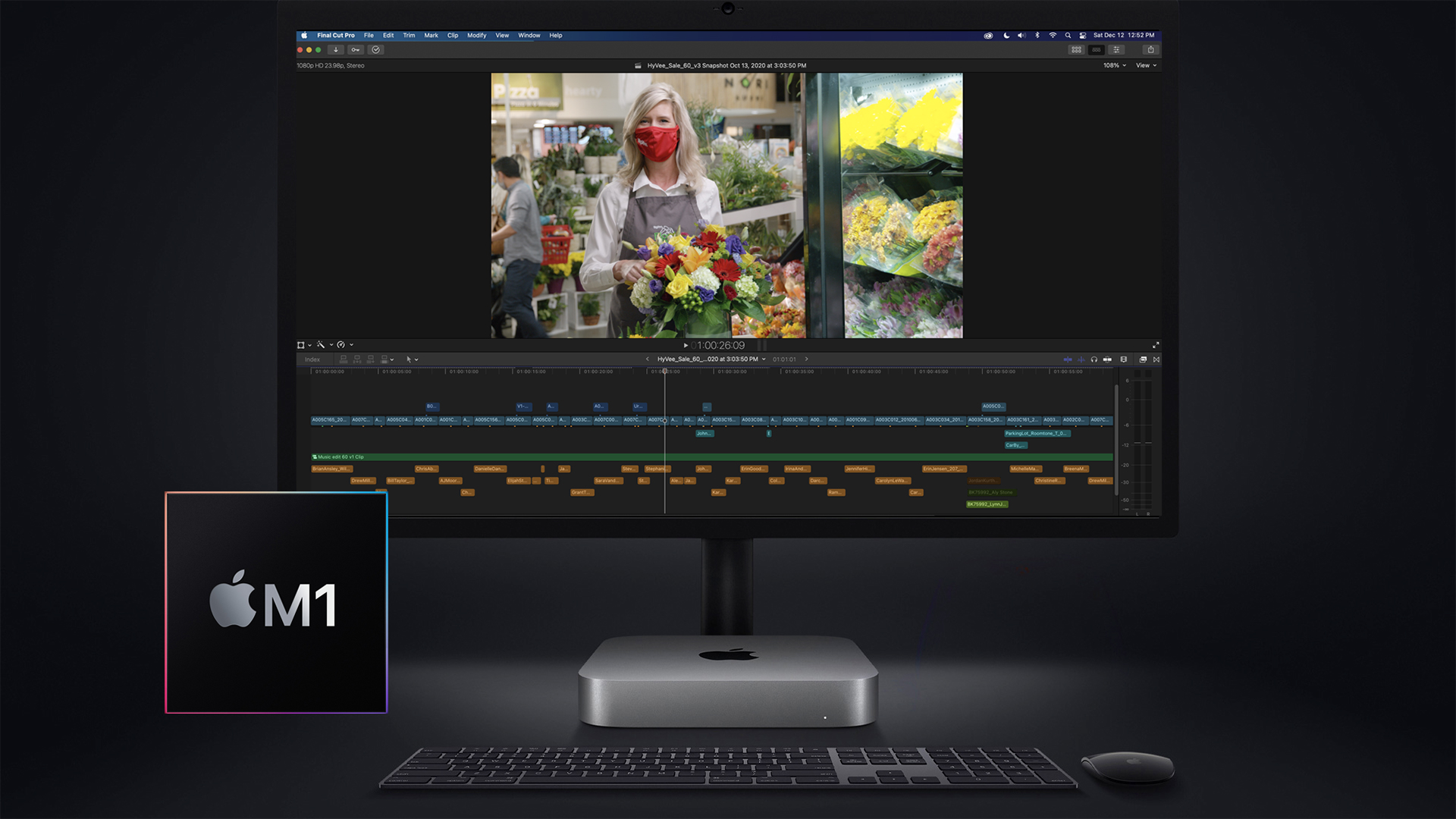
Task: Click the timeline ruler at 01:00:10:00
Action: click(463, 372)
